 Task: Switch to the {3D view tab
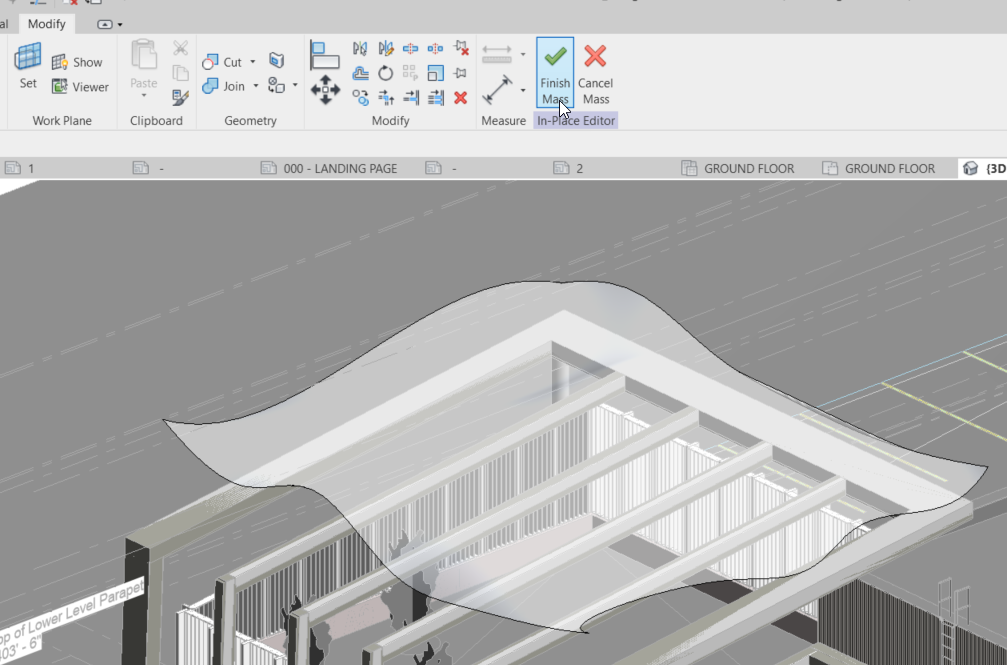(x=984, y=168)
